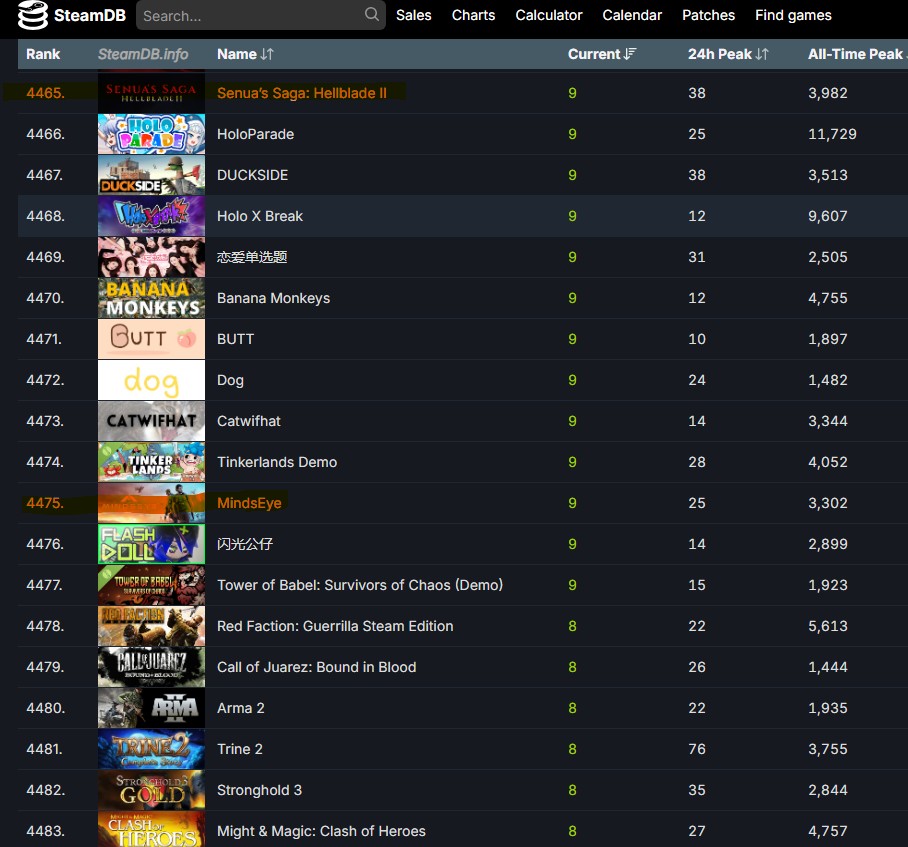The height and width of the screenshot is (847, 908).
Task: Open Might & Magic: Clash of Heroes link
Action: coord(321,831)
